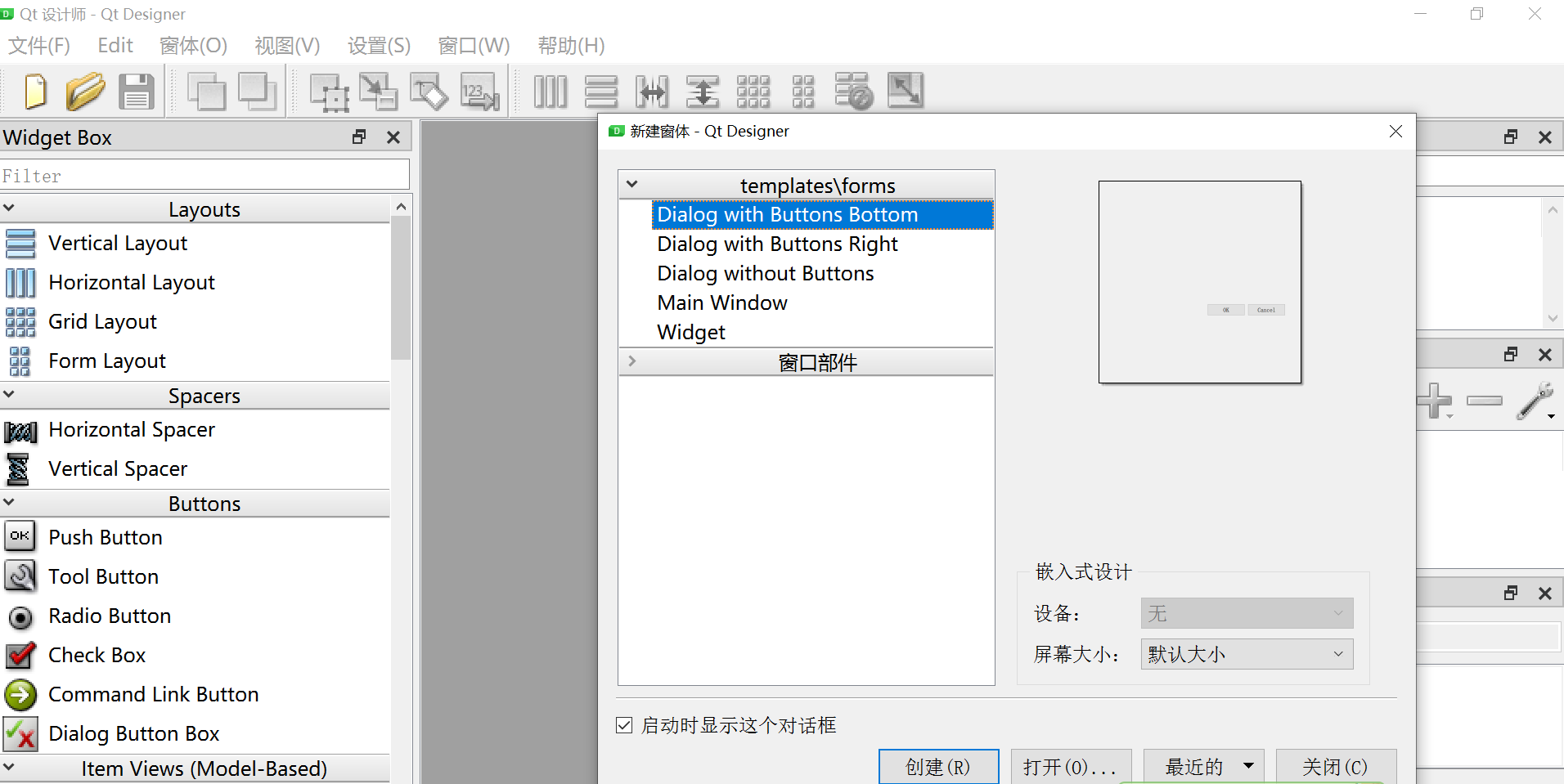Viewport: 1564px width, 784px height.
Task: Click the Widget Box Filter field
Action: click(x=204, y=175)
